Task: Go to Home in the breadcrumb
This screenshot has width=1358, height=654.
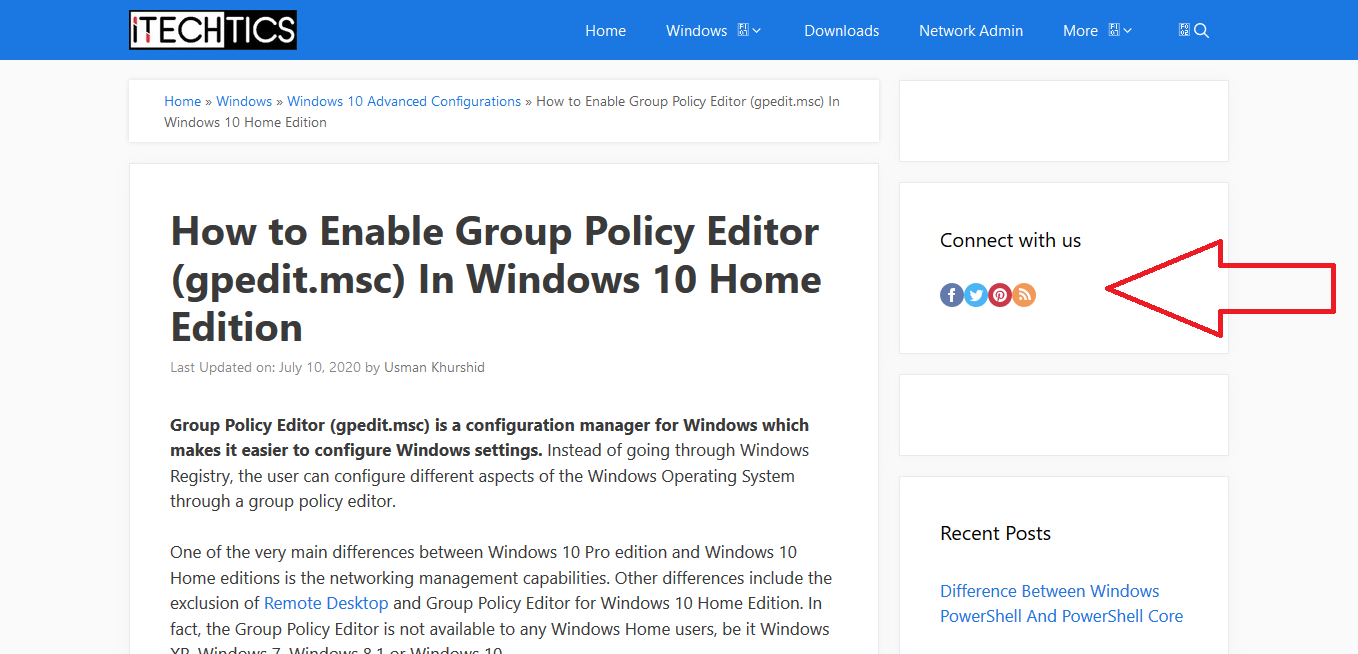Action: [183, 101]
